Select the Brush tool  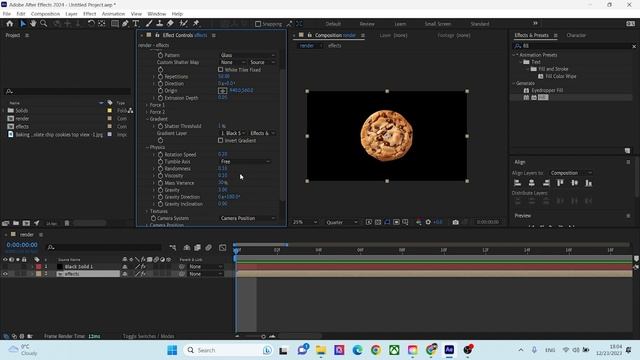(x=149, y=24)
